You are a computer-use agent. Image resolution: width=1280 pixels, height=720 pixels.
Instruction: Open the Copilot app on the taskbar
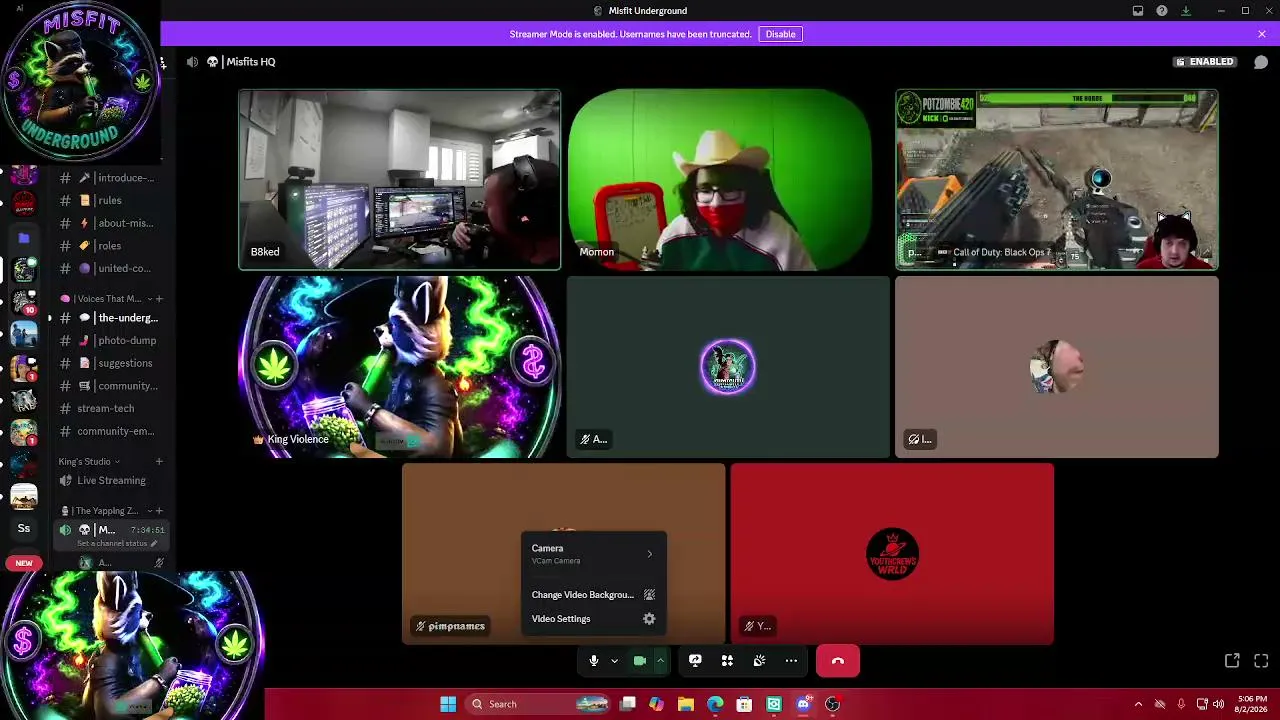point(656,704)
